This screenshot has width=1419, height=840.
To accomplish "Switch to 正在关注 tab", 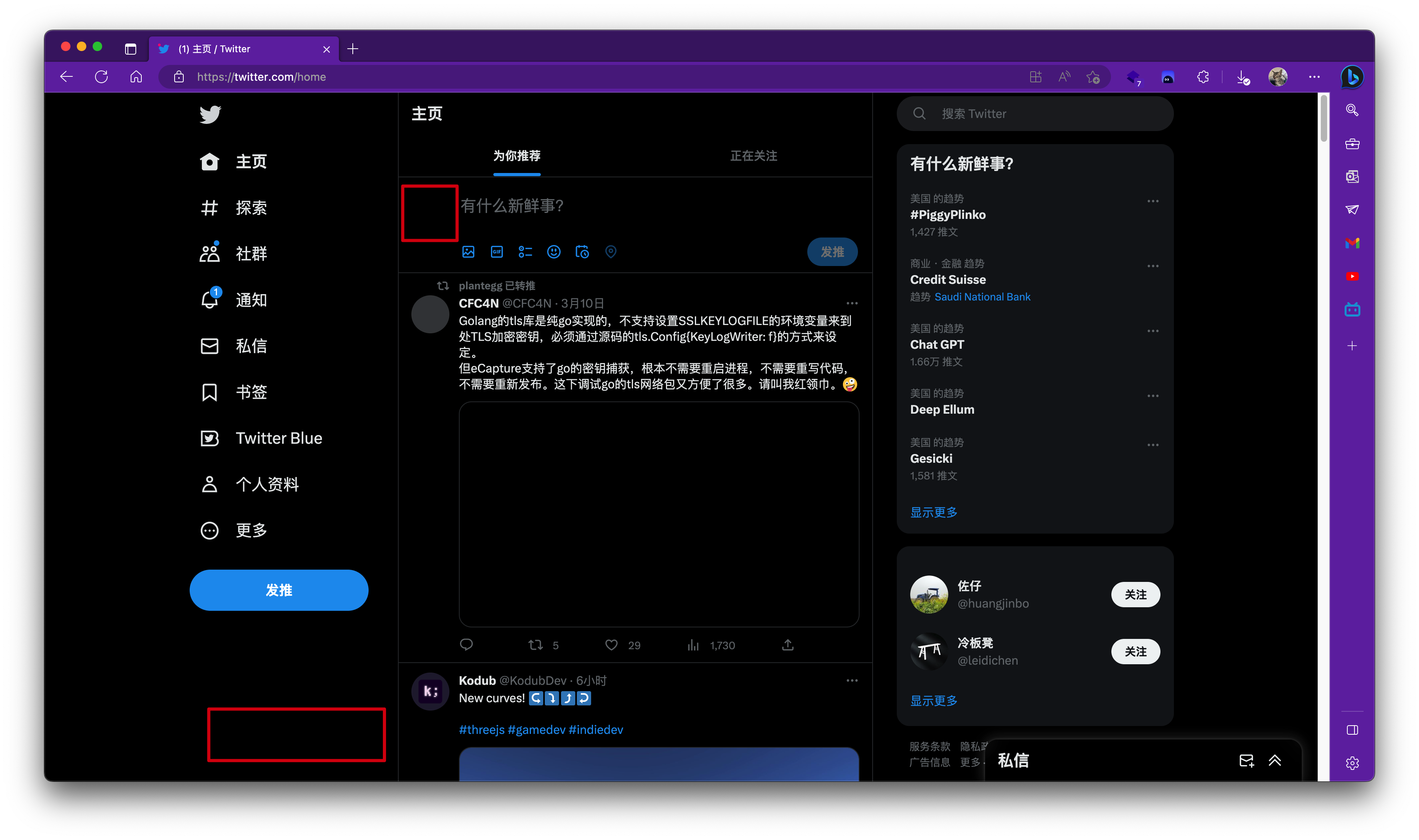I will coord(753,156).
